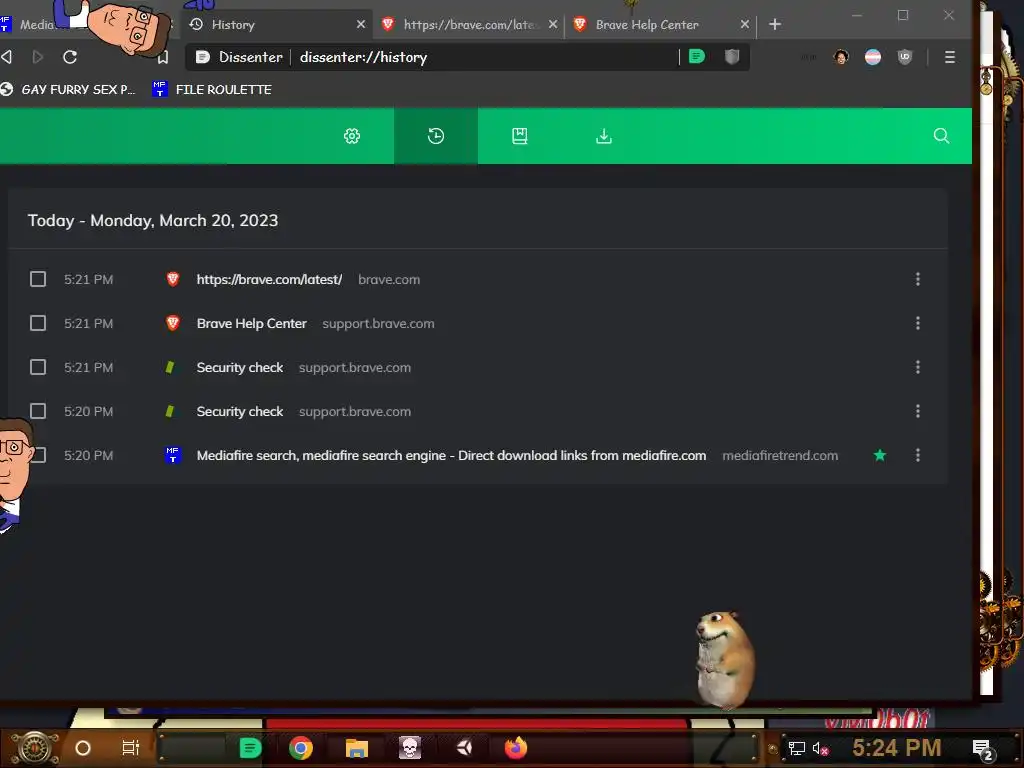This screenshot has width=1024, height=768.
Task: Open the skull app in taskbar
Action: (x=410, y=748)
